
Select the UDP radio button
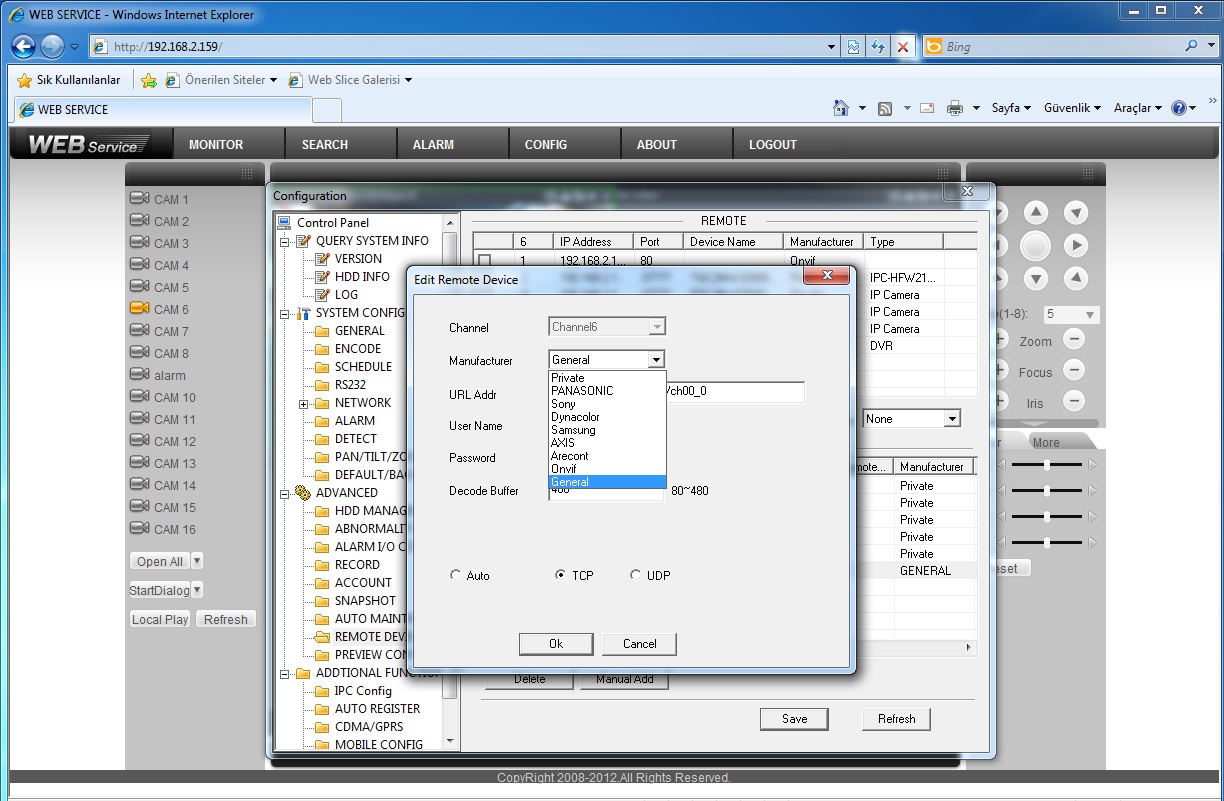tap(636, 575)
